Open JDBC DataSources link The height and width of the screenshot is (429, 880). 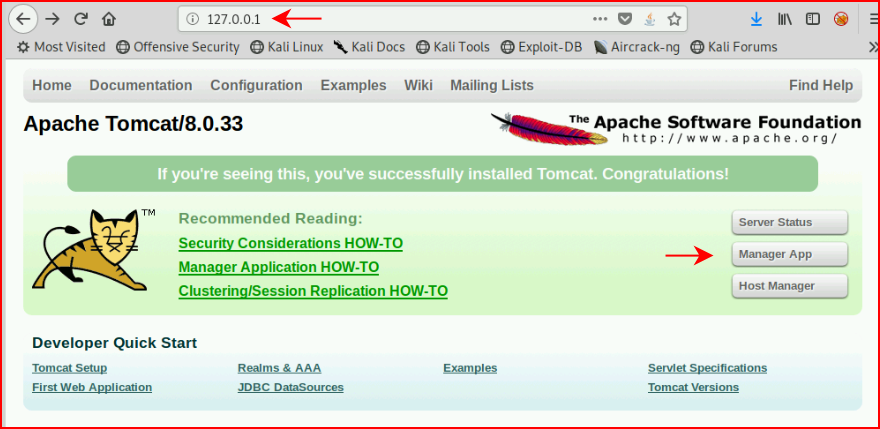point(291,387)
